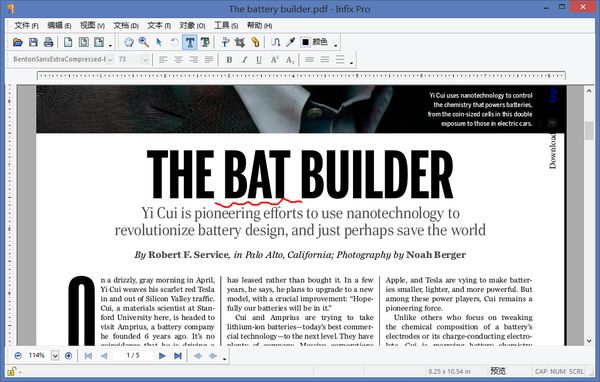Open the 视图(V) menu
Viewport: 600px width, 382px height.
tap(92, 26)
